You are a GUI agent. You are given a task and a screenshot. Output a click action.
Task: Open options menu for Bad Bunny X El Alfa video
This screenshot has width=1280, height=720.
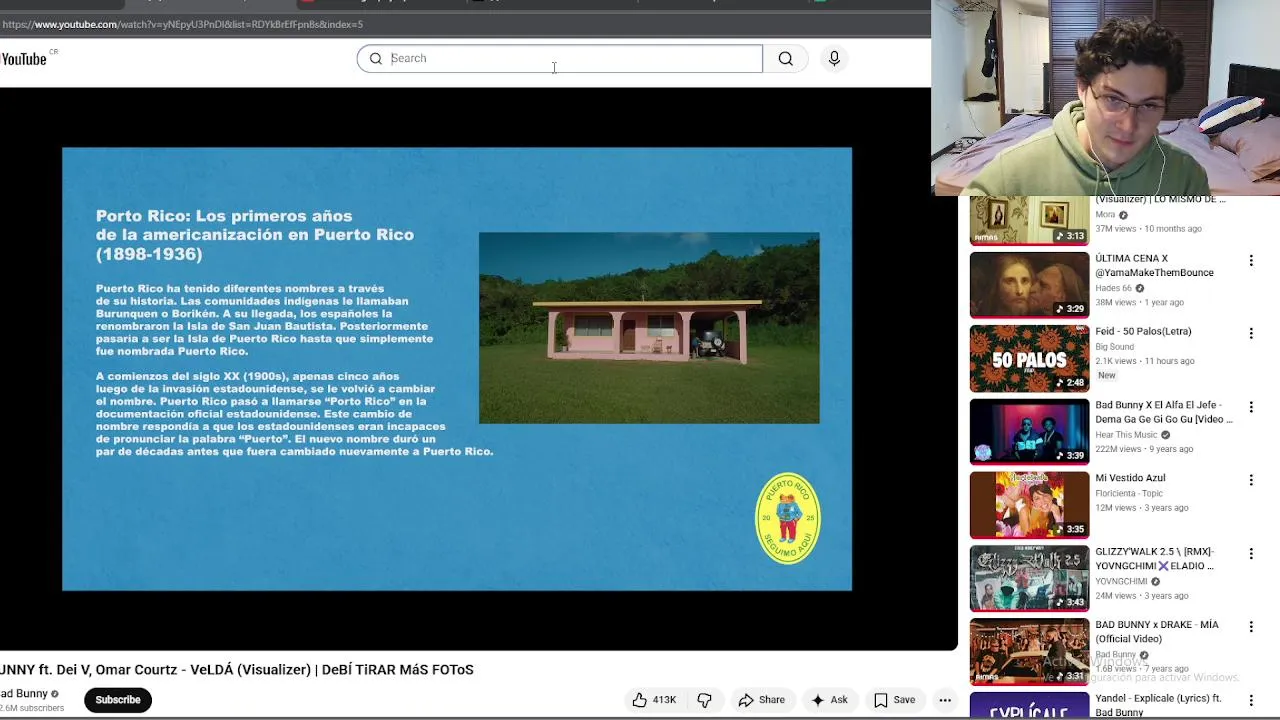[1251, 407]
